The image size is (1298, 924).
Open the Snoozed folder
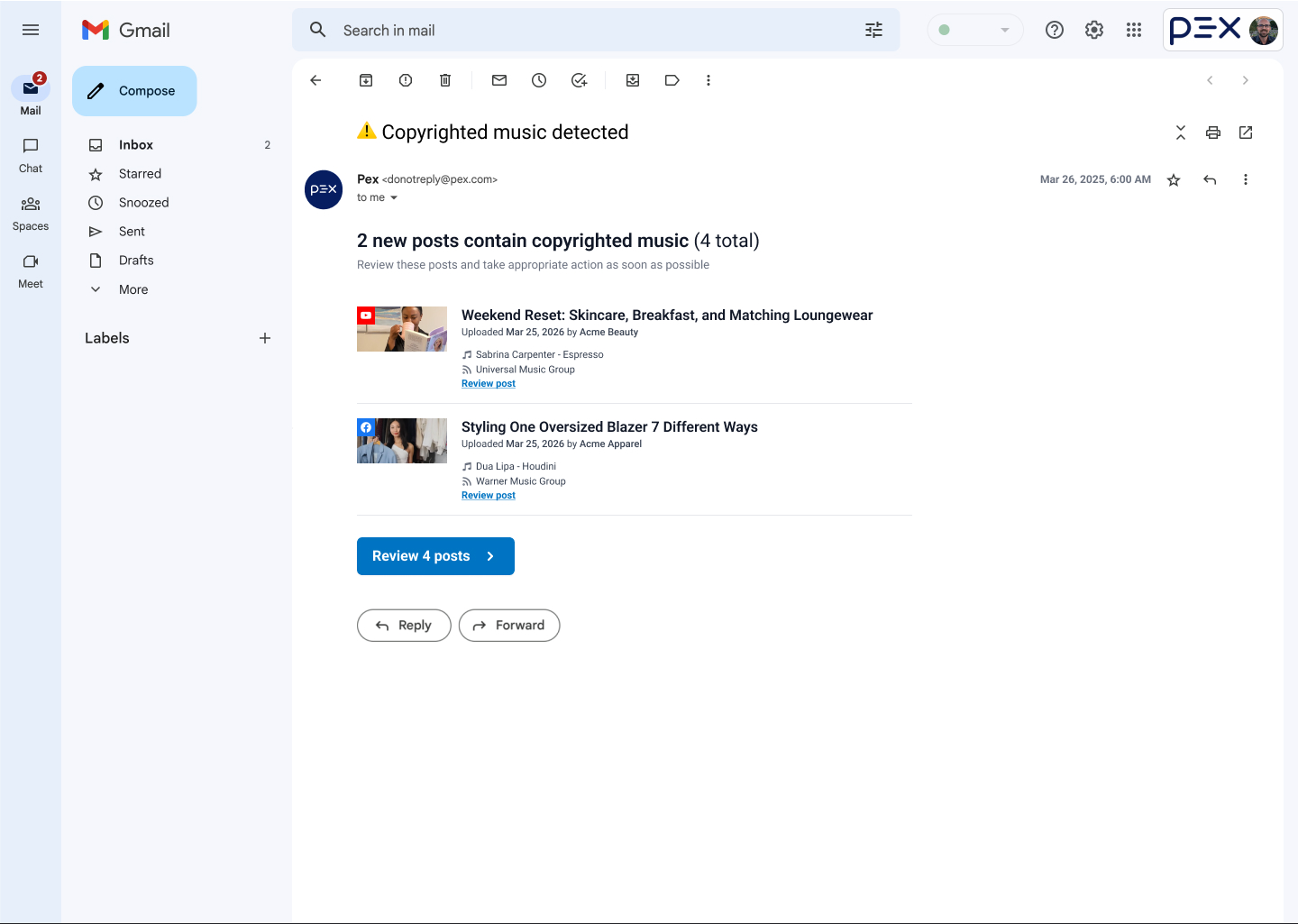click(x=142, y=202)
